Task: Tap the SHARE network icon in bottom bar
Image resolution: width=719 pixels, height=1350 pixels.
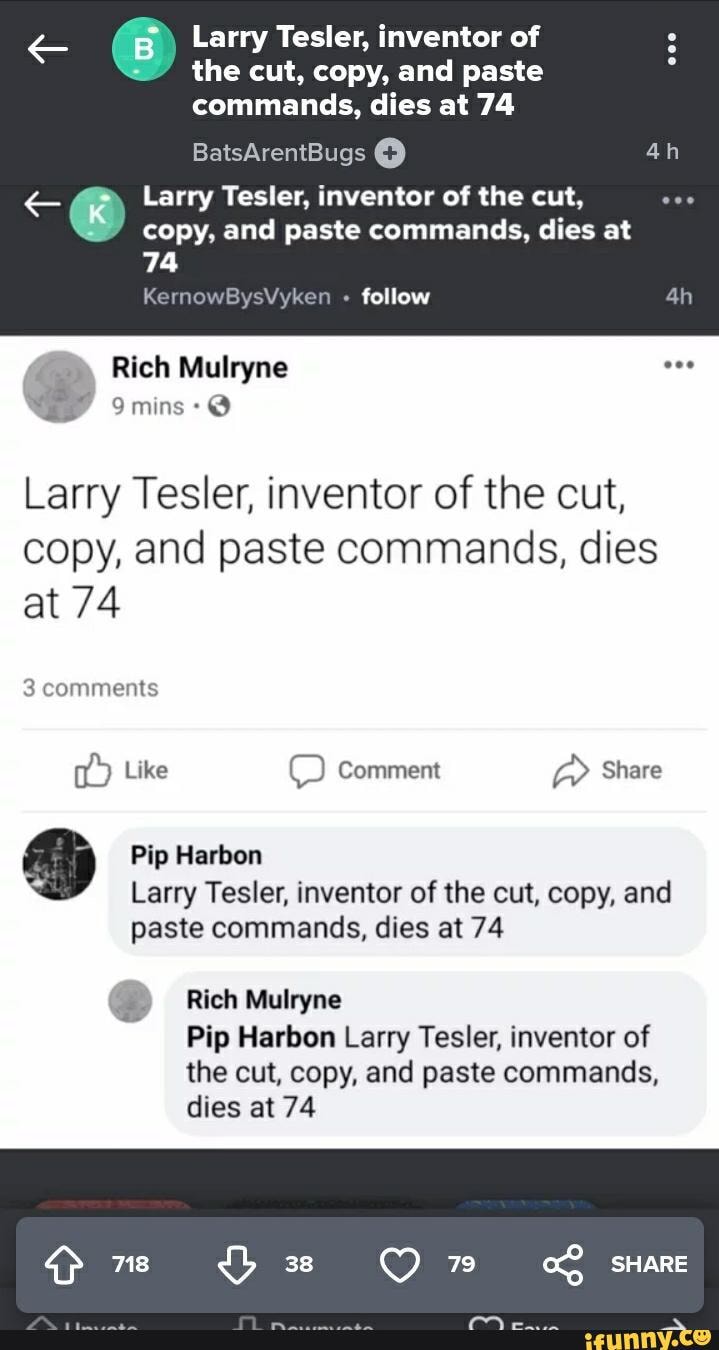Action: point(563,1264)
